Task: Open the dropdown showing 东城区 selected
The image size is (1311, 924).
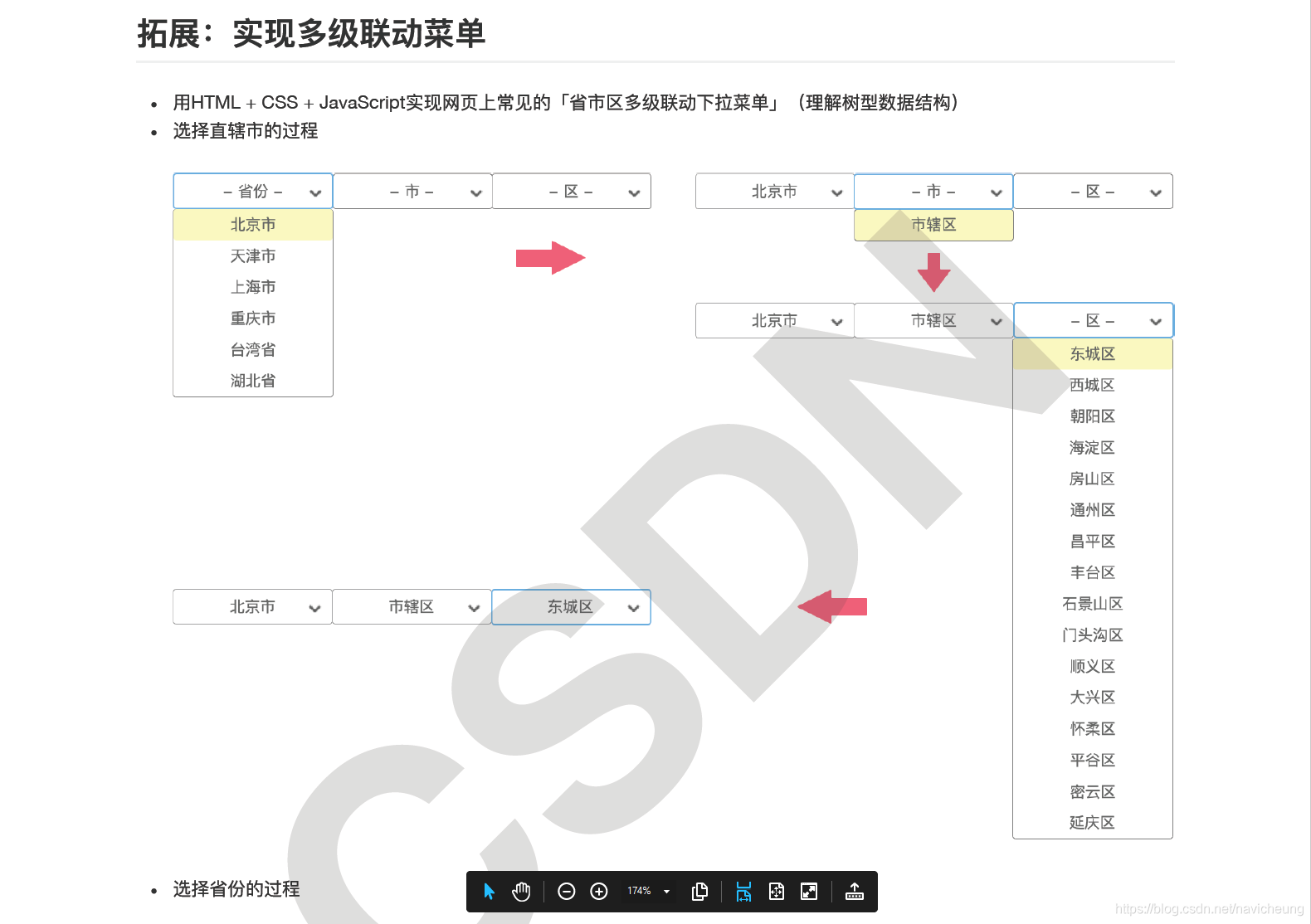Action: tap(571, 607)
